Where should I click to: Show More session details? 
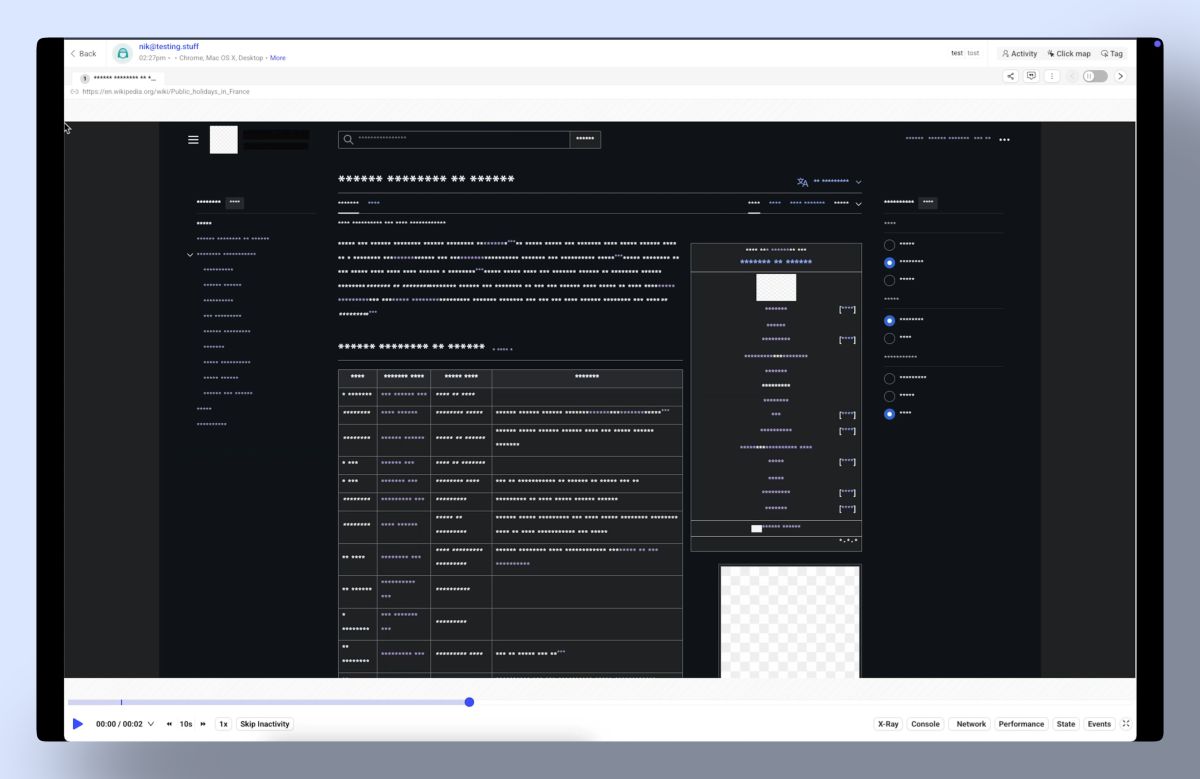277,58
